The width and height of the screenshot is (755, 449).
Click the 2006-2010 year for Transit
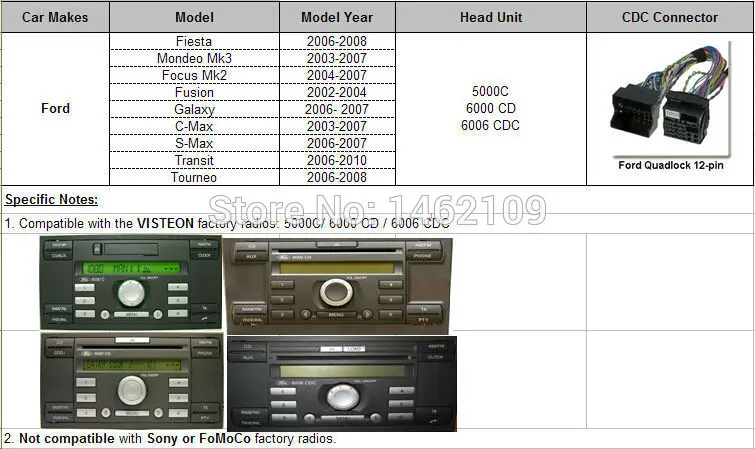[x=337, y=160]
